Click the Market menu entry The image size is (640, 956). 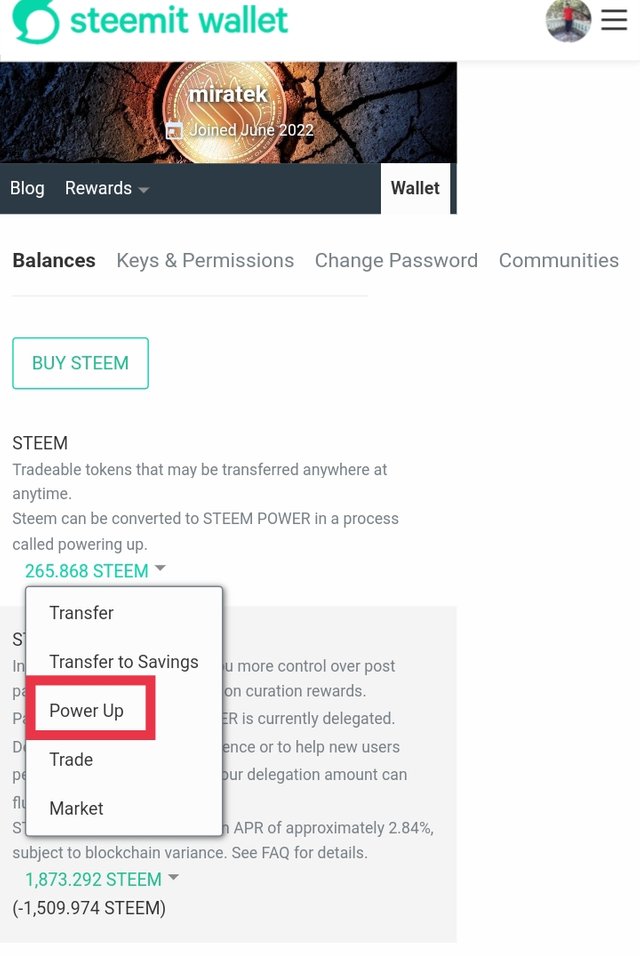pyautogui.click(x=76, y=809)
